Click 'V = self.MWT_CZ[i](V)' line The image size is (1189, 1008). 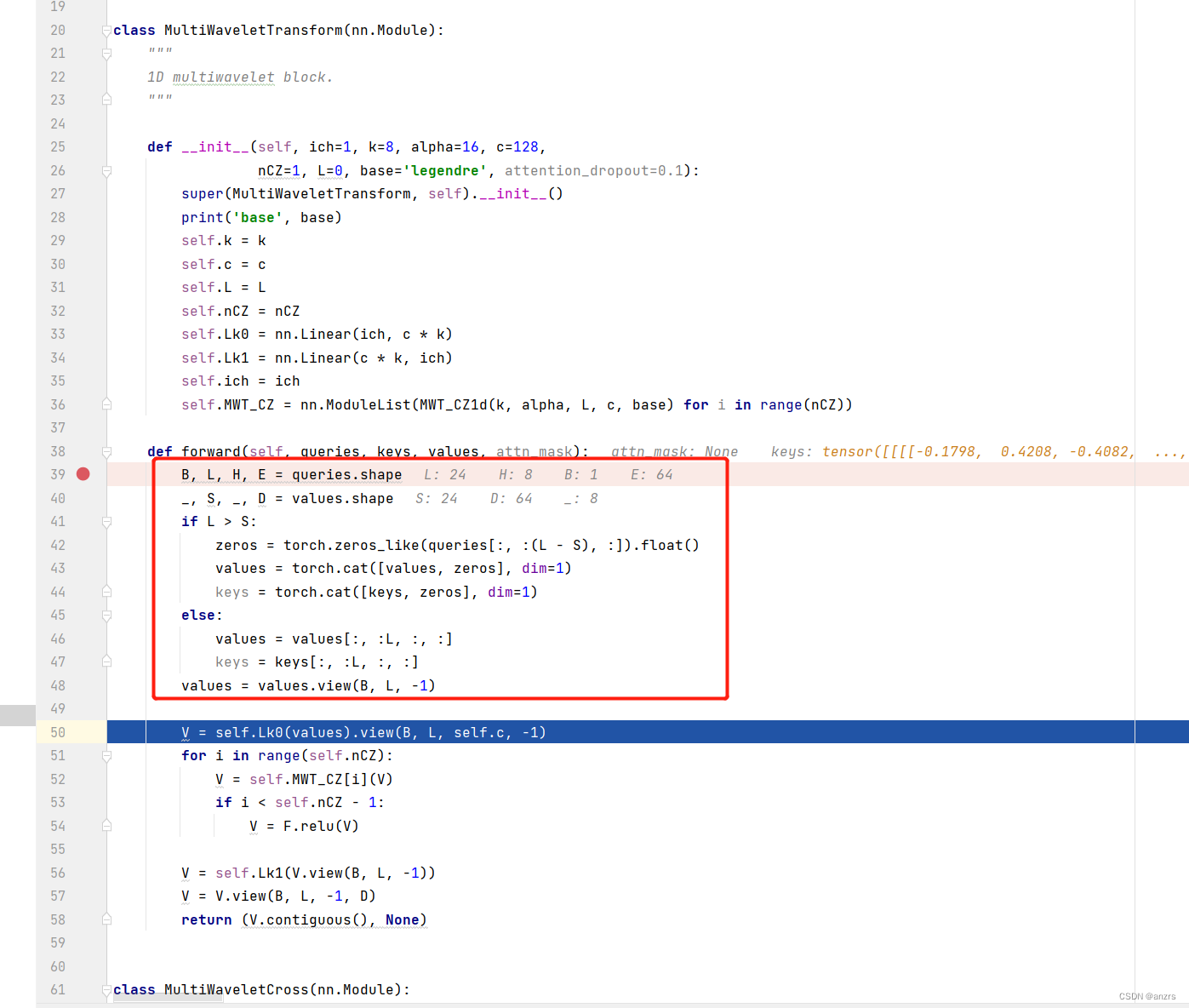[304, 779]
